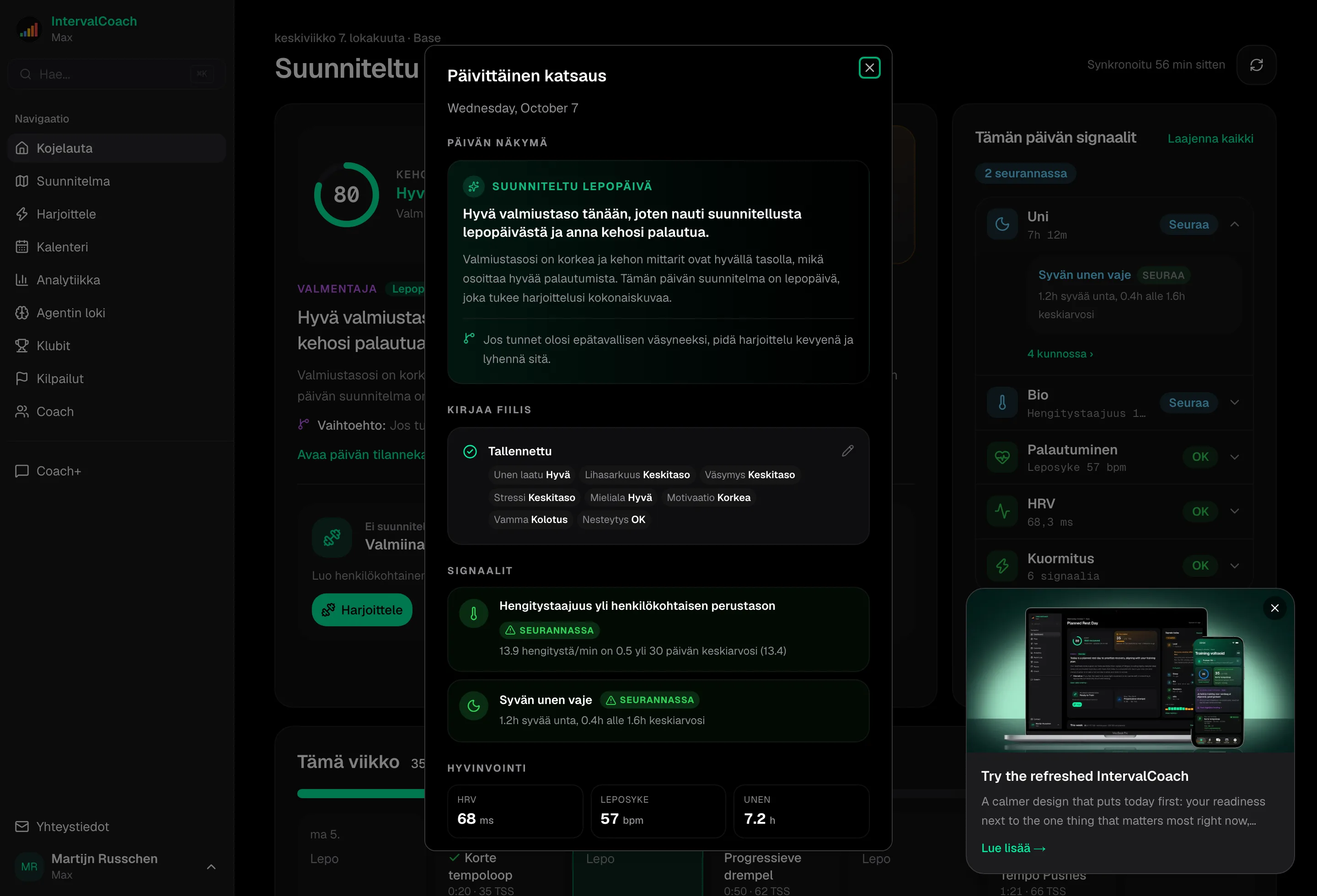Viewport: 1317px width, 896px height.
Task: Click the 2 seurannassa badge
Action: click(x=1025, y=173)
